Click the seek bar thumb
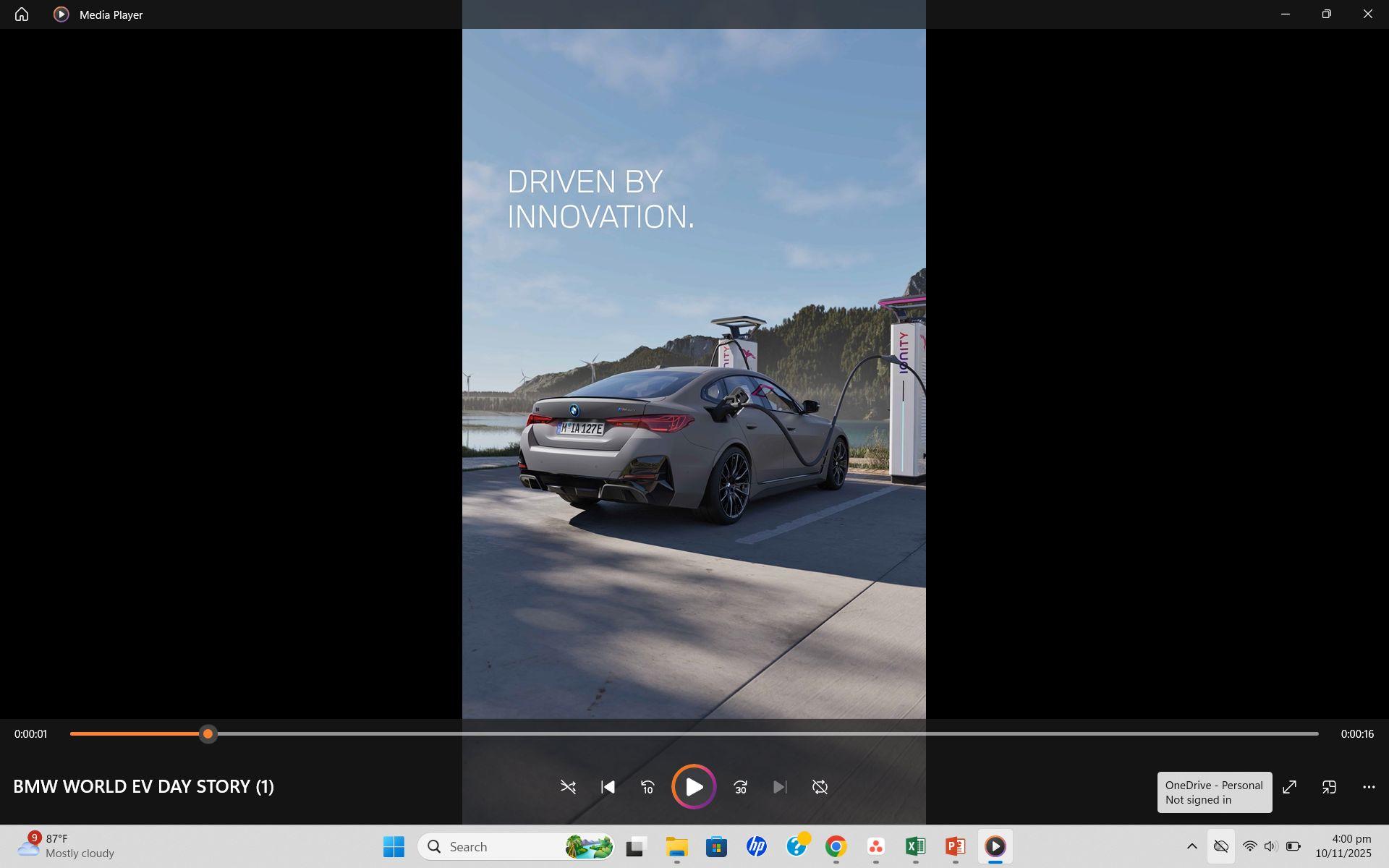This screenshot has width=1389, height=868. (x=208, y=734)
